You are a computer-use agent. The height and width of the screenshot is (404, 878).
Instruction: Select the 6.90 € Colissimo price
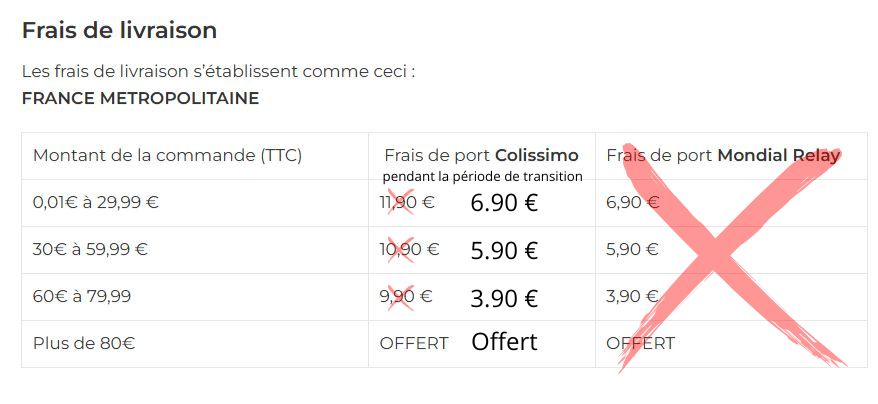coord(504,203)
